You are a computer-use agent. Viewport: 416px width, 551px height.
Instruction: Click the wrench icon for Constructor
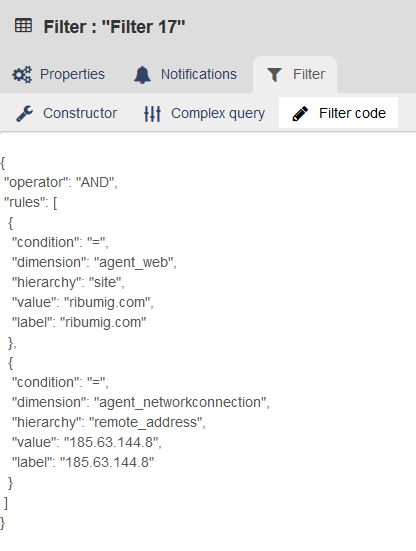(25, 114)
